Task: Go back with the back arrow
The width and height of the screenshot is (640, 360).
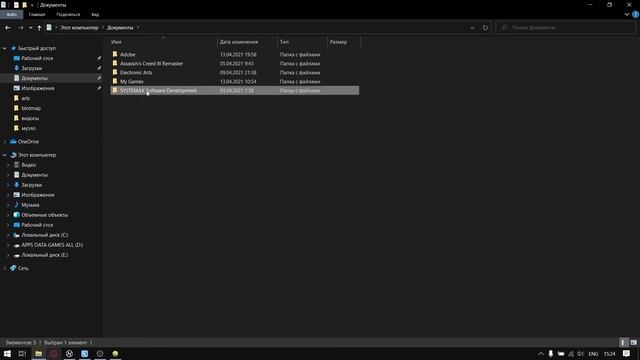Action: [x=8, y=28]
